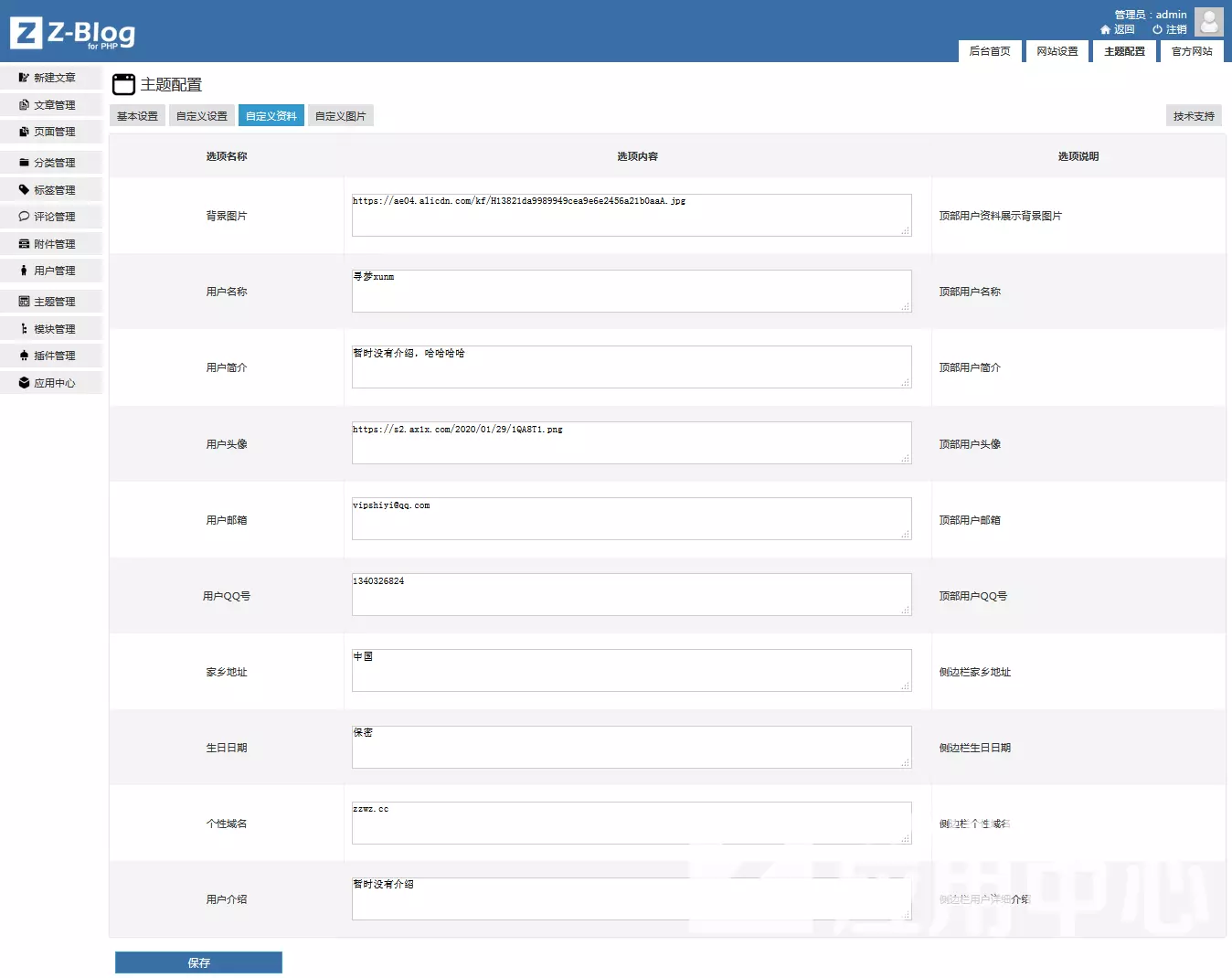Viewport: 1232px width, 978px height.
Task: Click the tag management icon in sidebar
Action: [x=24, y=190]
